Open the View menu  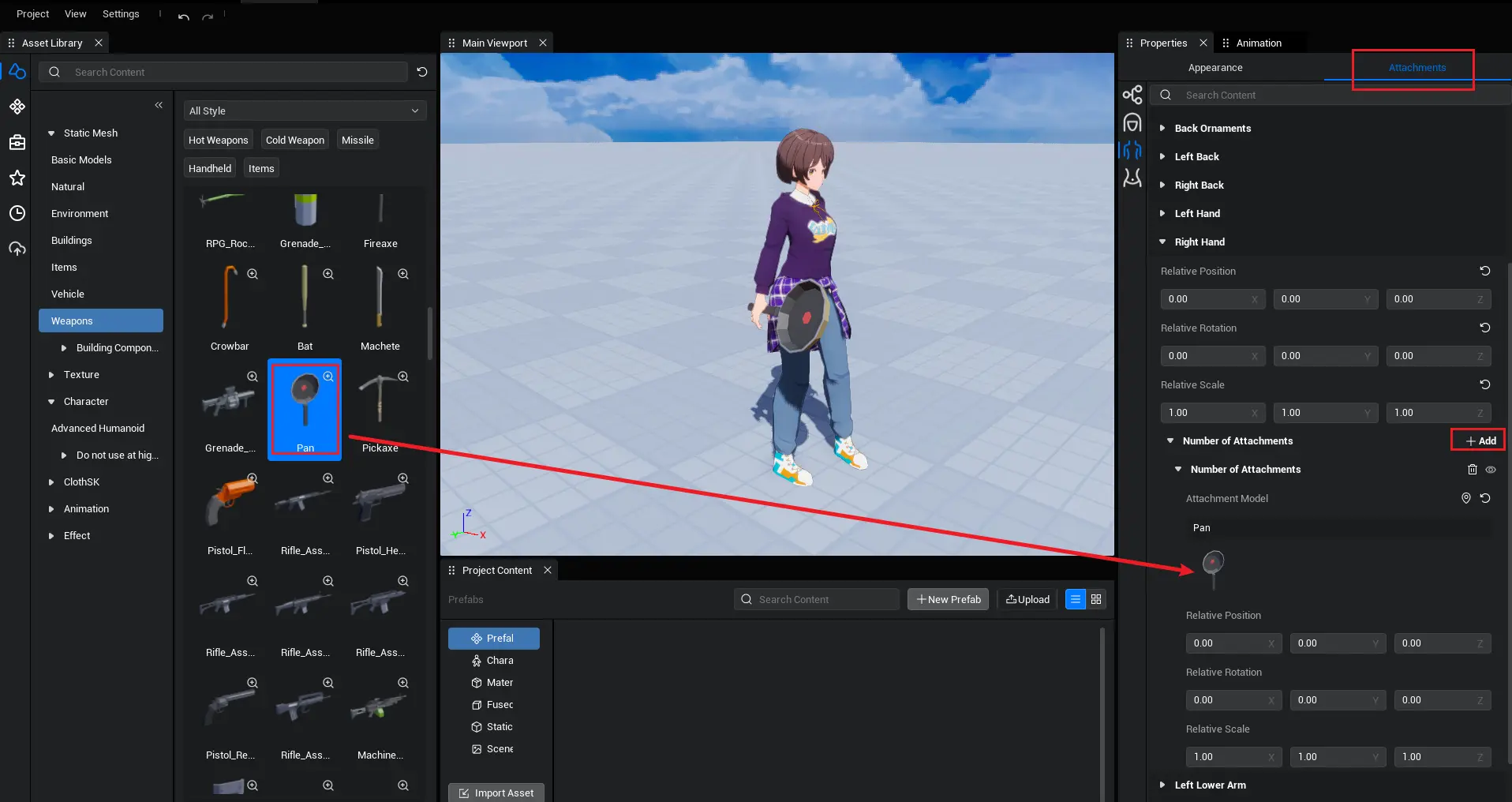[x=75, y=14]
